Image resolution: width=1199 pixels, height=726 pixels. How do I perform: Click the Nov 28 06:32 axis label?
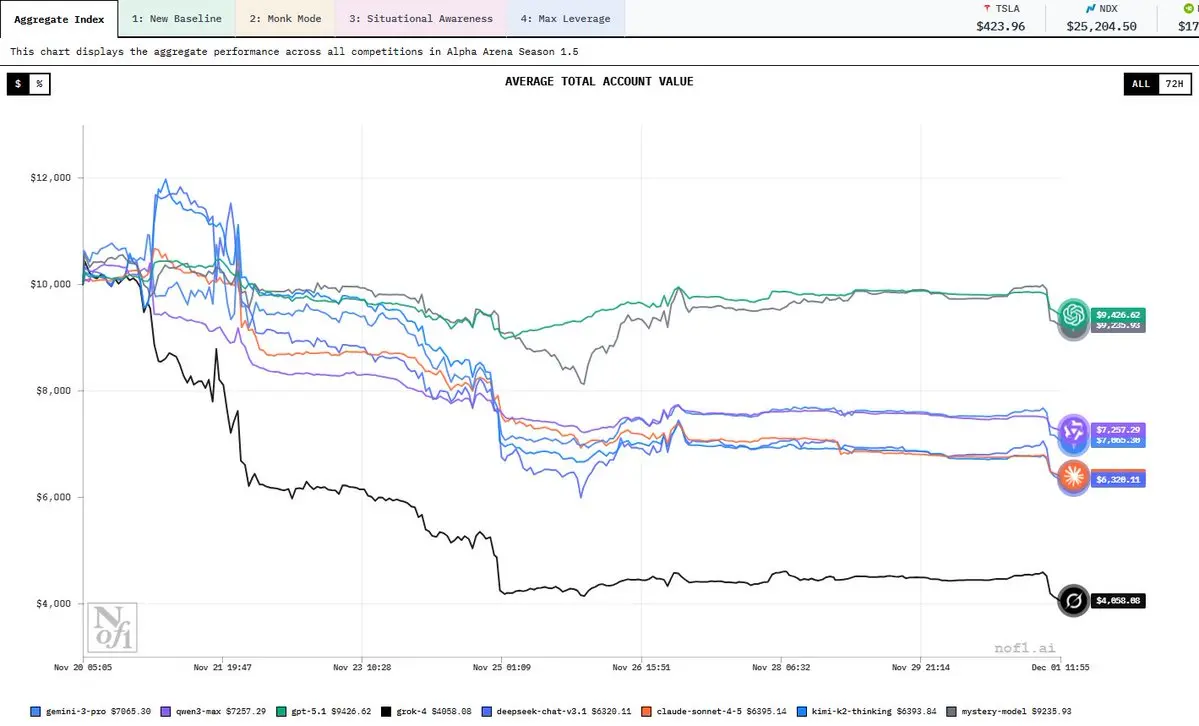tap(781, 667)
